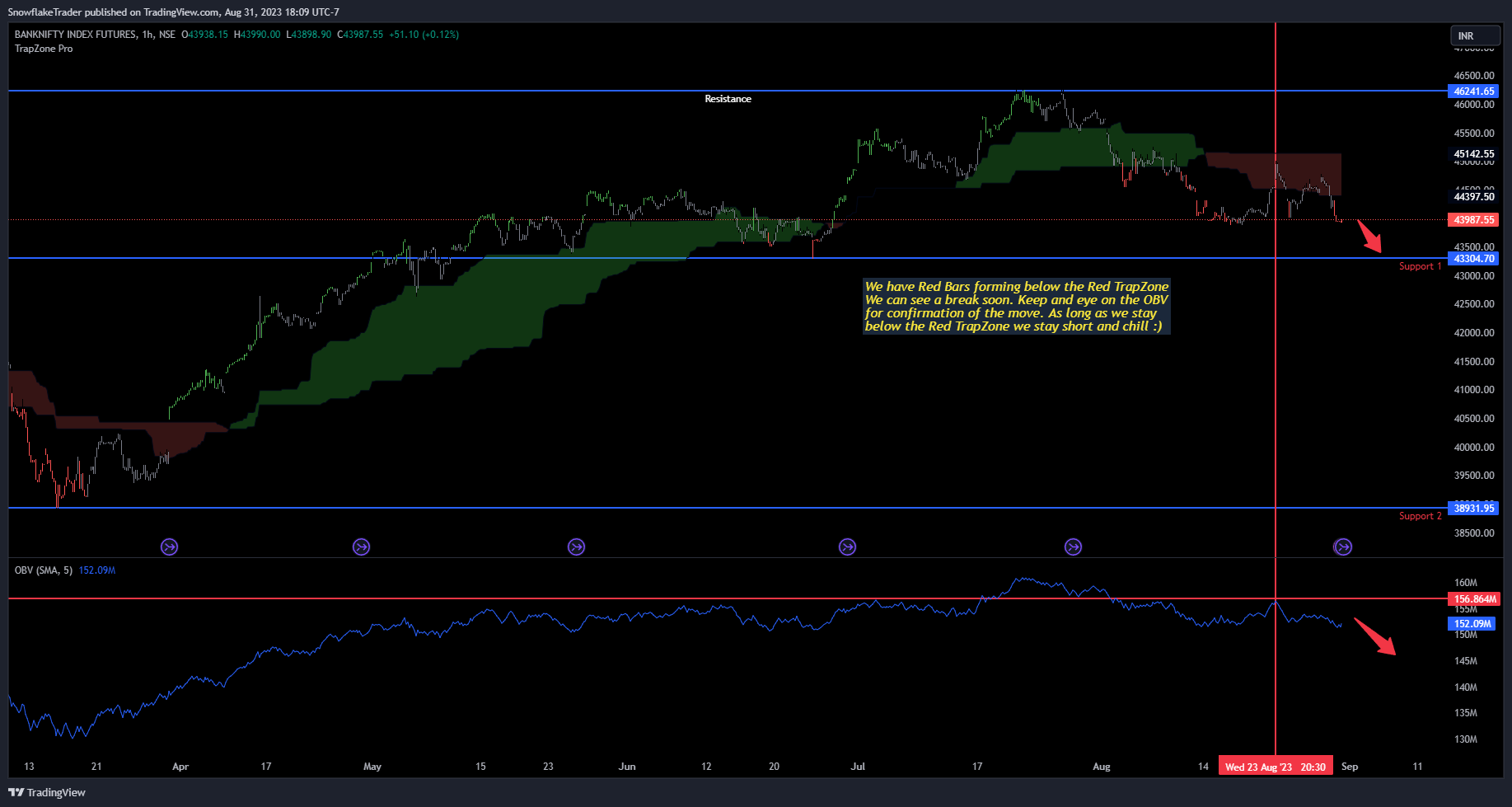Select the OBV (SMA, 5) indicator label
This screenshot has width=1512, height=807.
point(44,570)
